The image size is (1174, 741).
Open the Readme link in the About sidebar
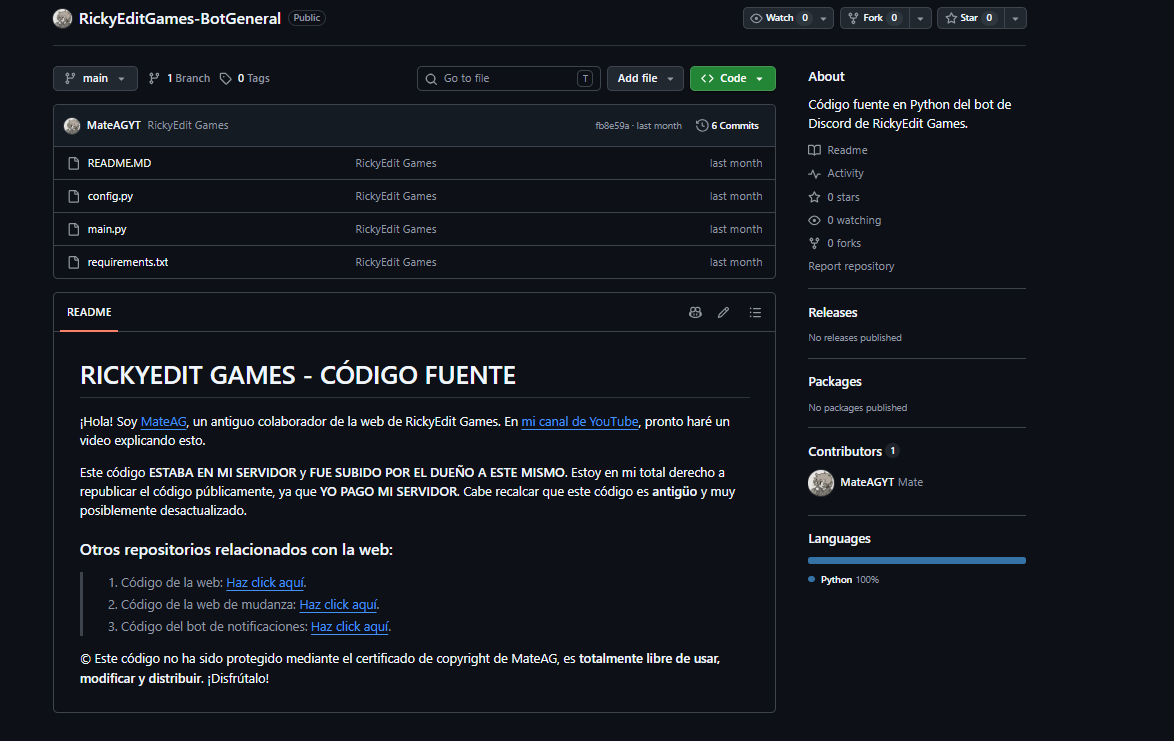click(x=838, y=150)
